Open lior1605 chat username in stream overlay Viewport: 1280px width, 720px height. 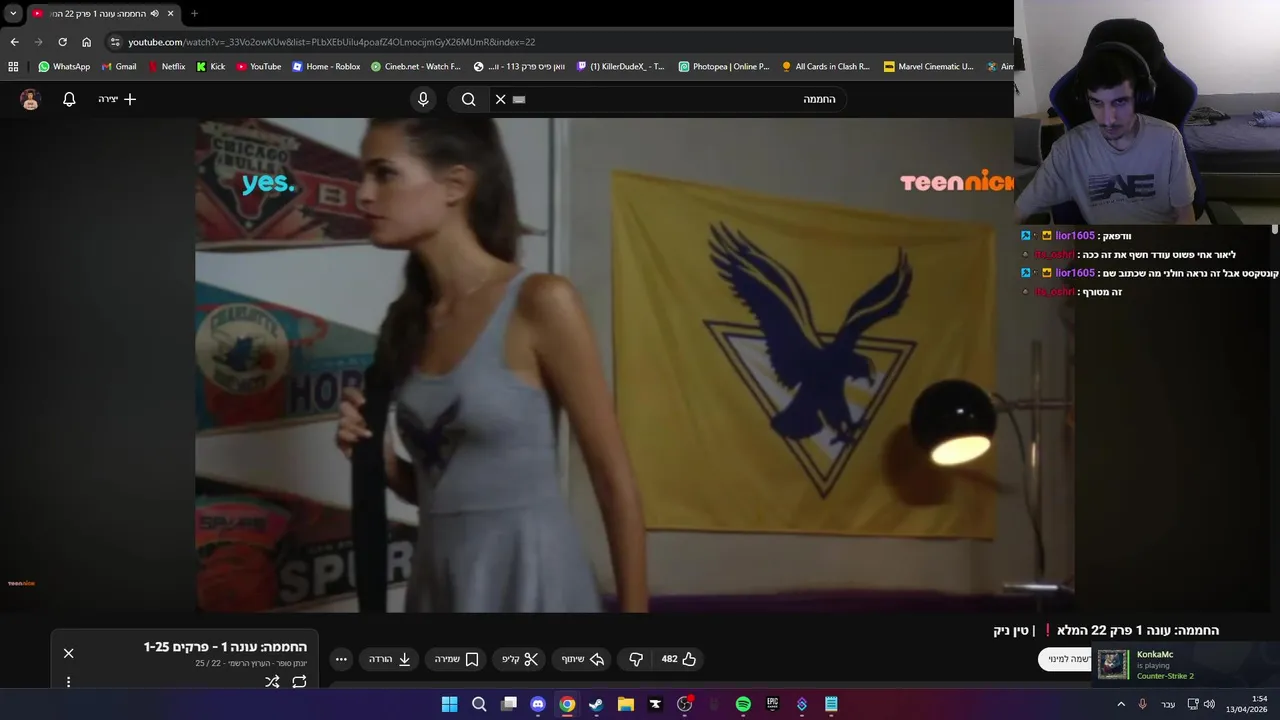(x=1075, y=236)
